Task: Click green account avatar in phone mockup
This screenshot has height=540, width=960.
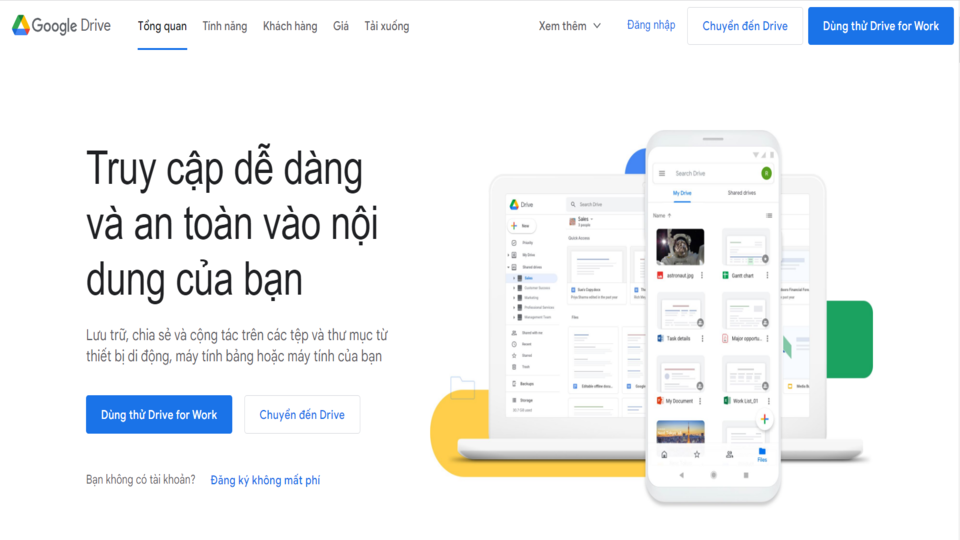Action: click(766, 173)
